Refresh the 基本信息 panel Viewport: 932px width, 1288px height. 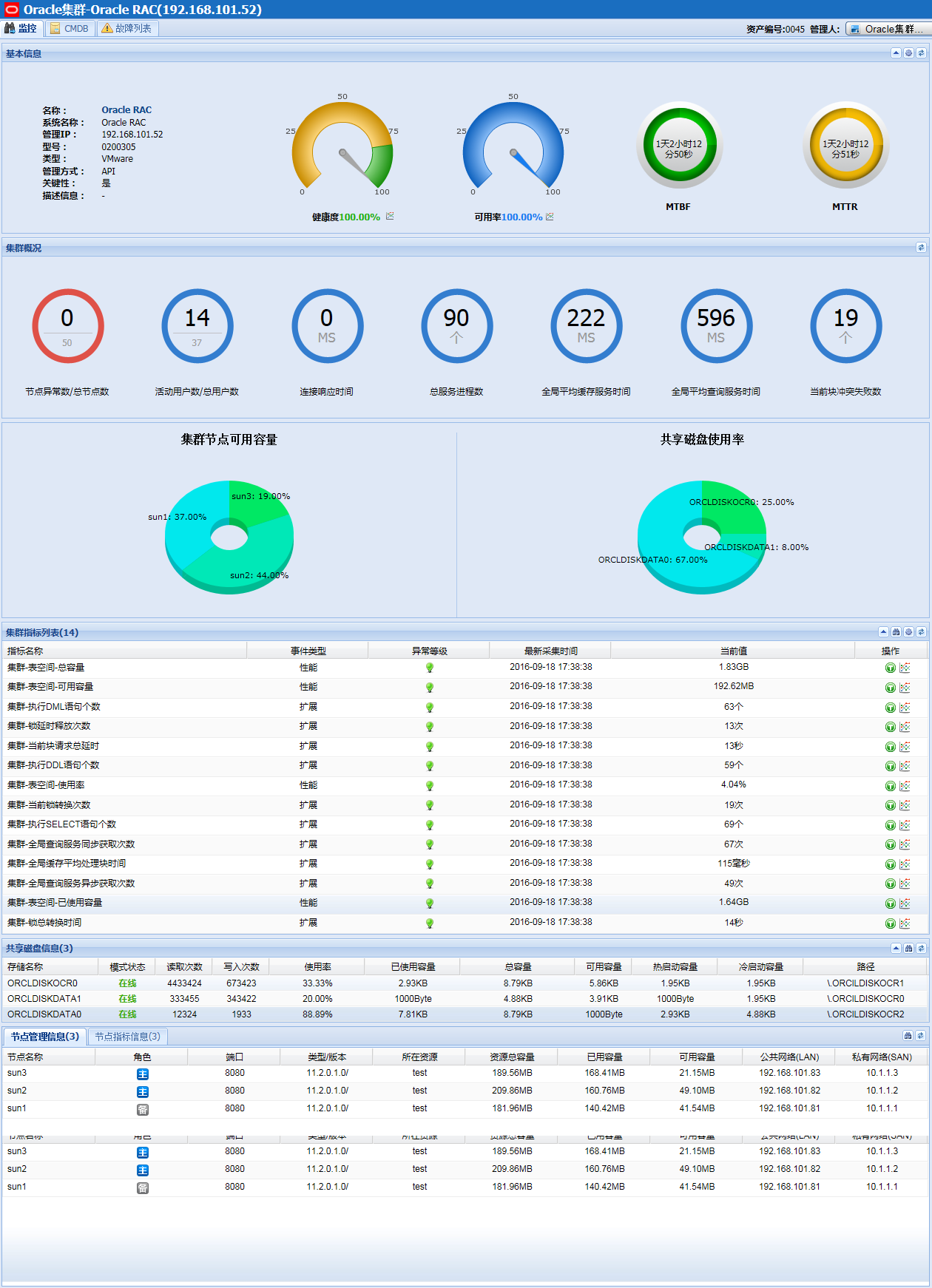click(x=921, y=53)
